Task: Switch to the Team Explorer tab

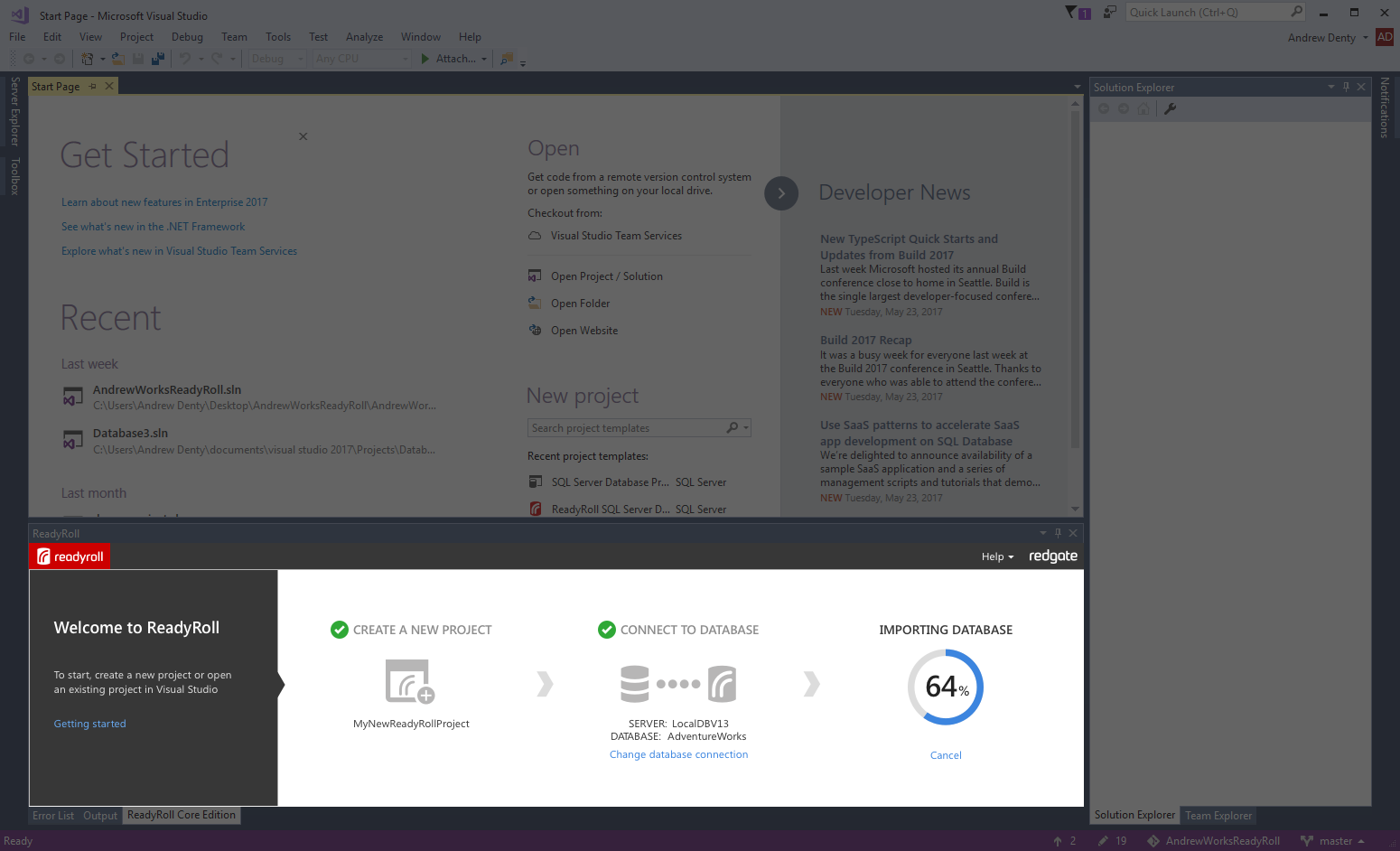Action: 1218,815
